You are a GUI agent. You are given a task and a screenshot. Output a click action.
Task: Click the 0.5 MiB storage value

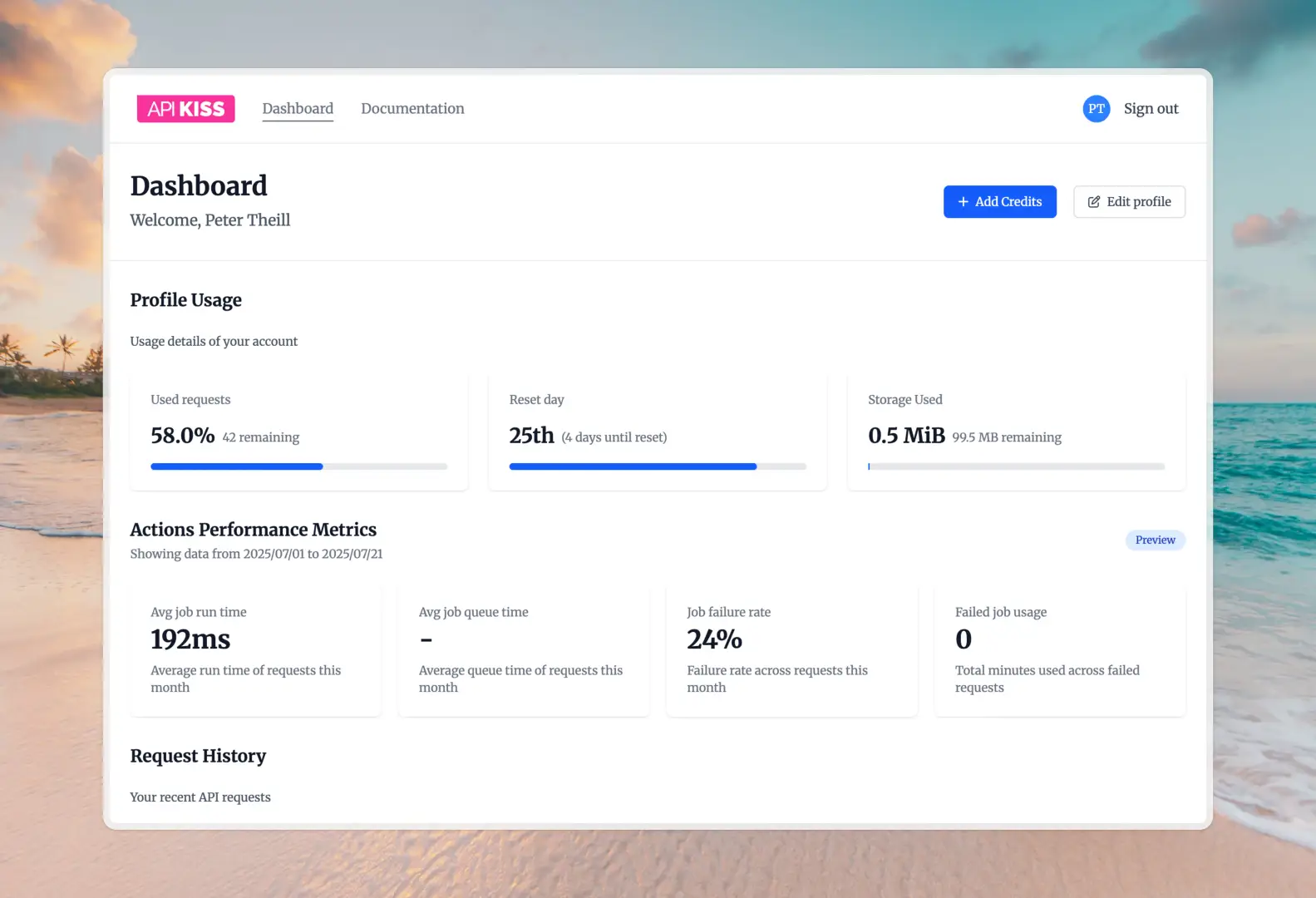pyautogui.click(x=906, y=436)
